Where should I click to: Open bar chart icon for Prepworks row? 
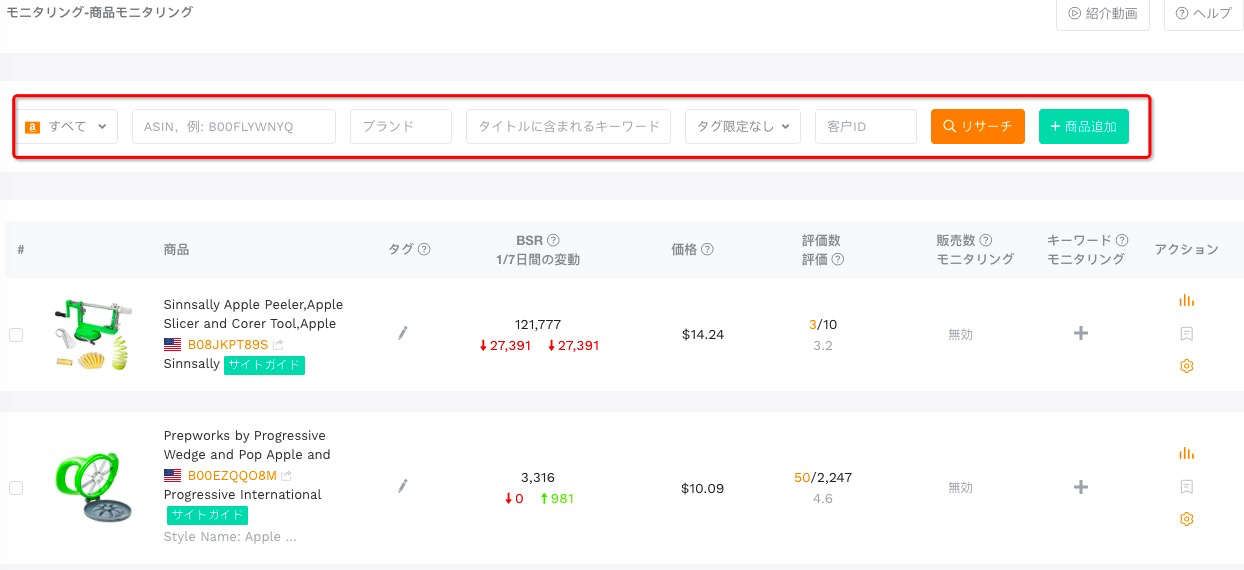tap(1187, 453)
